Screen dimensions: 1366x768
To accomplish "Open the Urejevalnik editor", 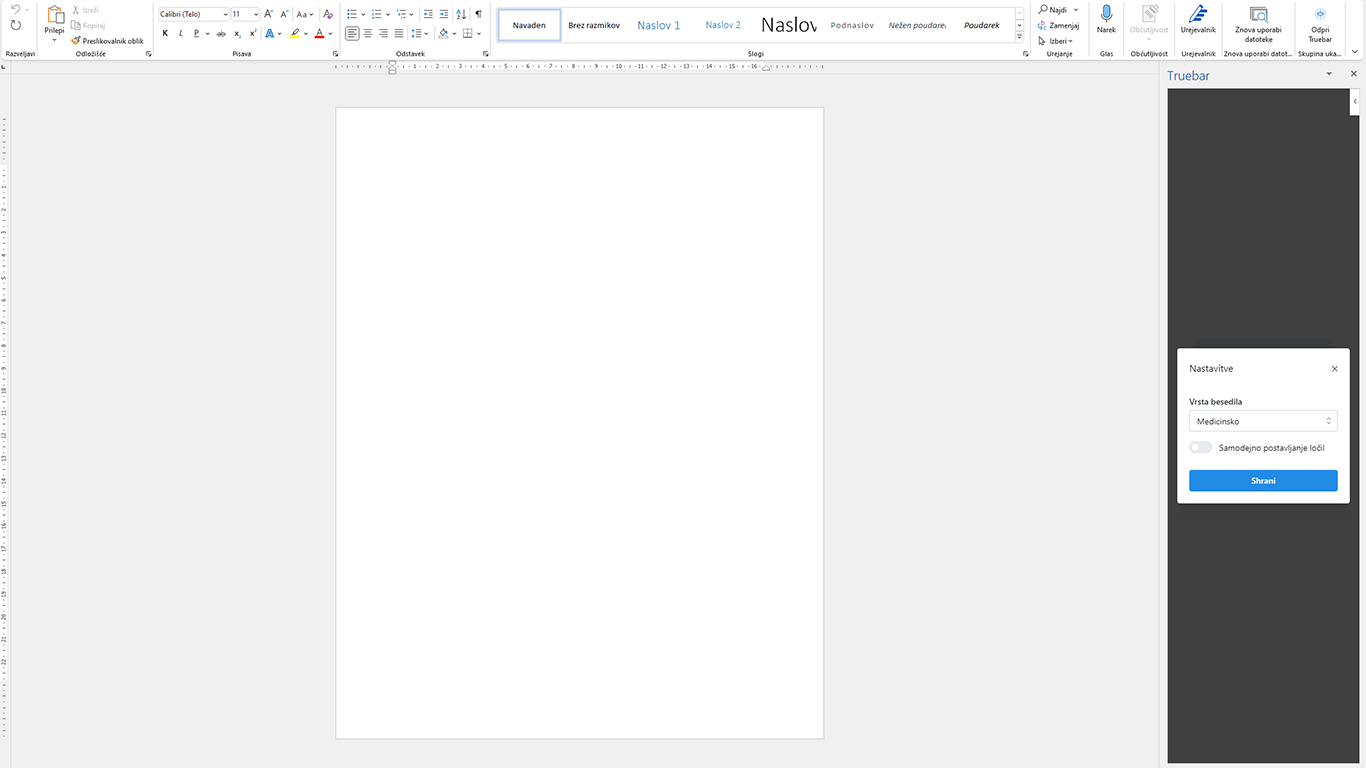I will (x=1198, y=19).
